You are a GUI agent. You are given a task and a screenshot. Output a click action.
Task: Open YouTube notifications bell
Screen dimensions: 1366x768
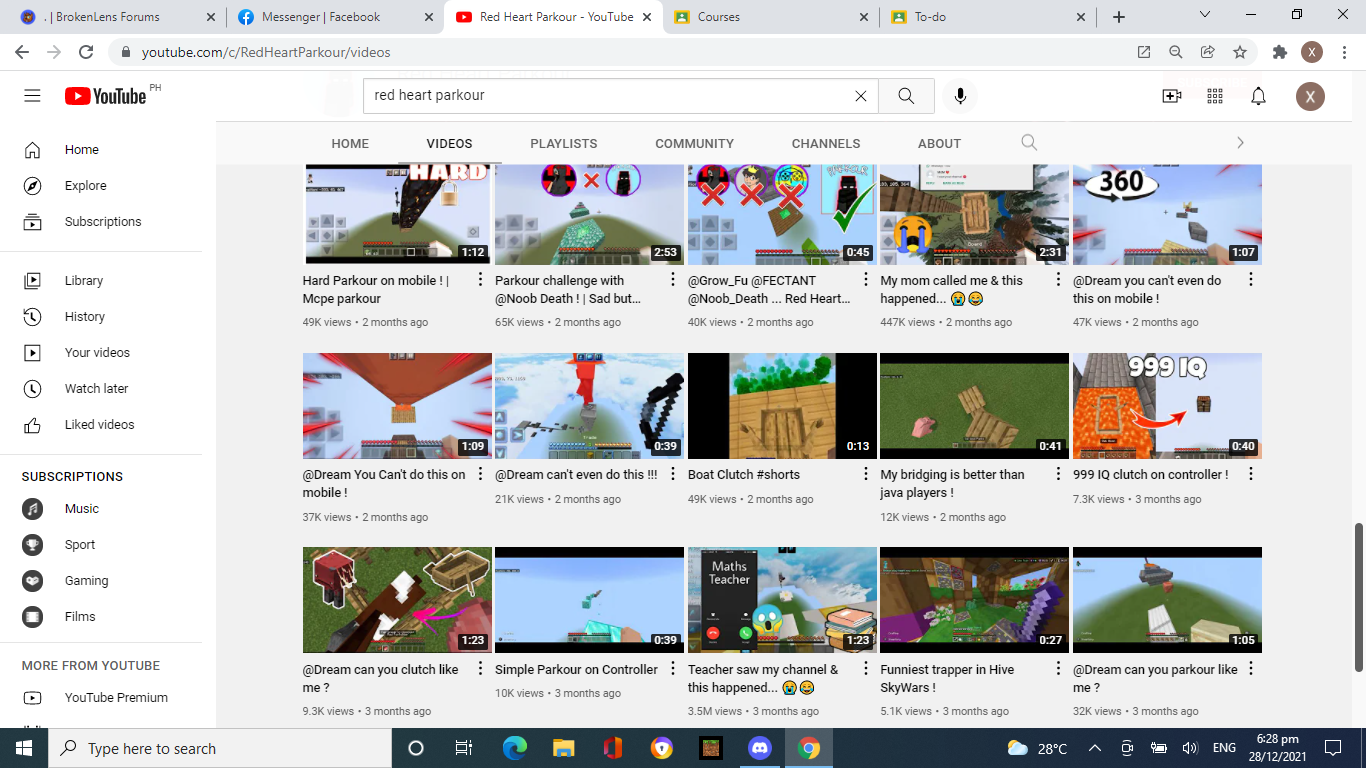1259,96
